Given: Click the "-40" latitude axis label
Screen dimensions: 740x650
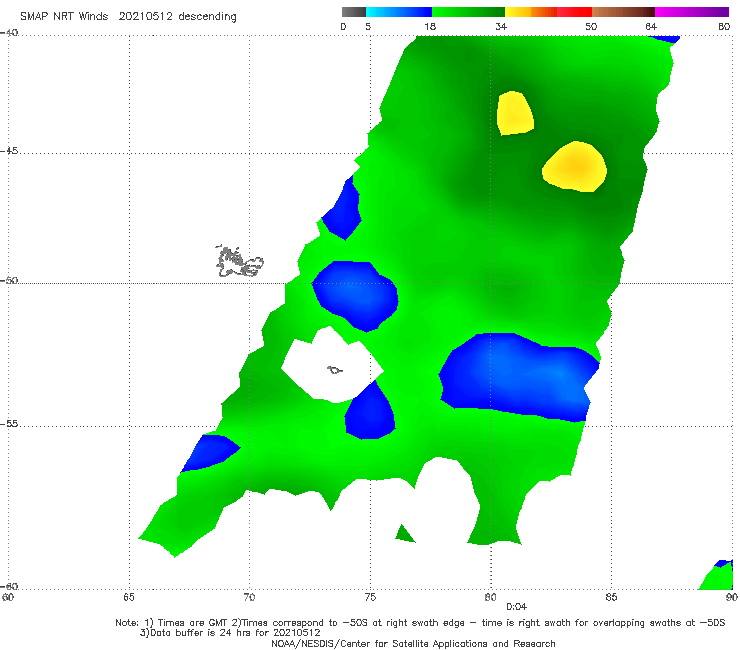Looking at the screenshot, I should [x=9, y=33].
